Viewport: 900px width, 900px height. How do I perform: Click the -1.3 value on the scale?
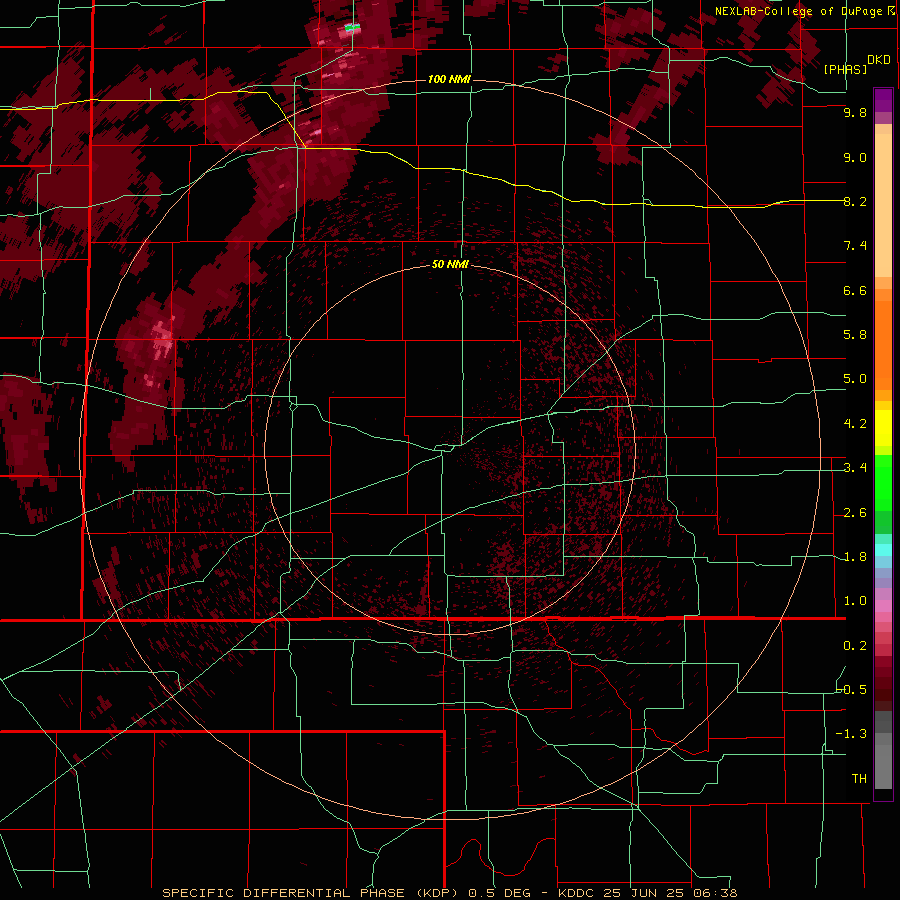[852, 734]
